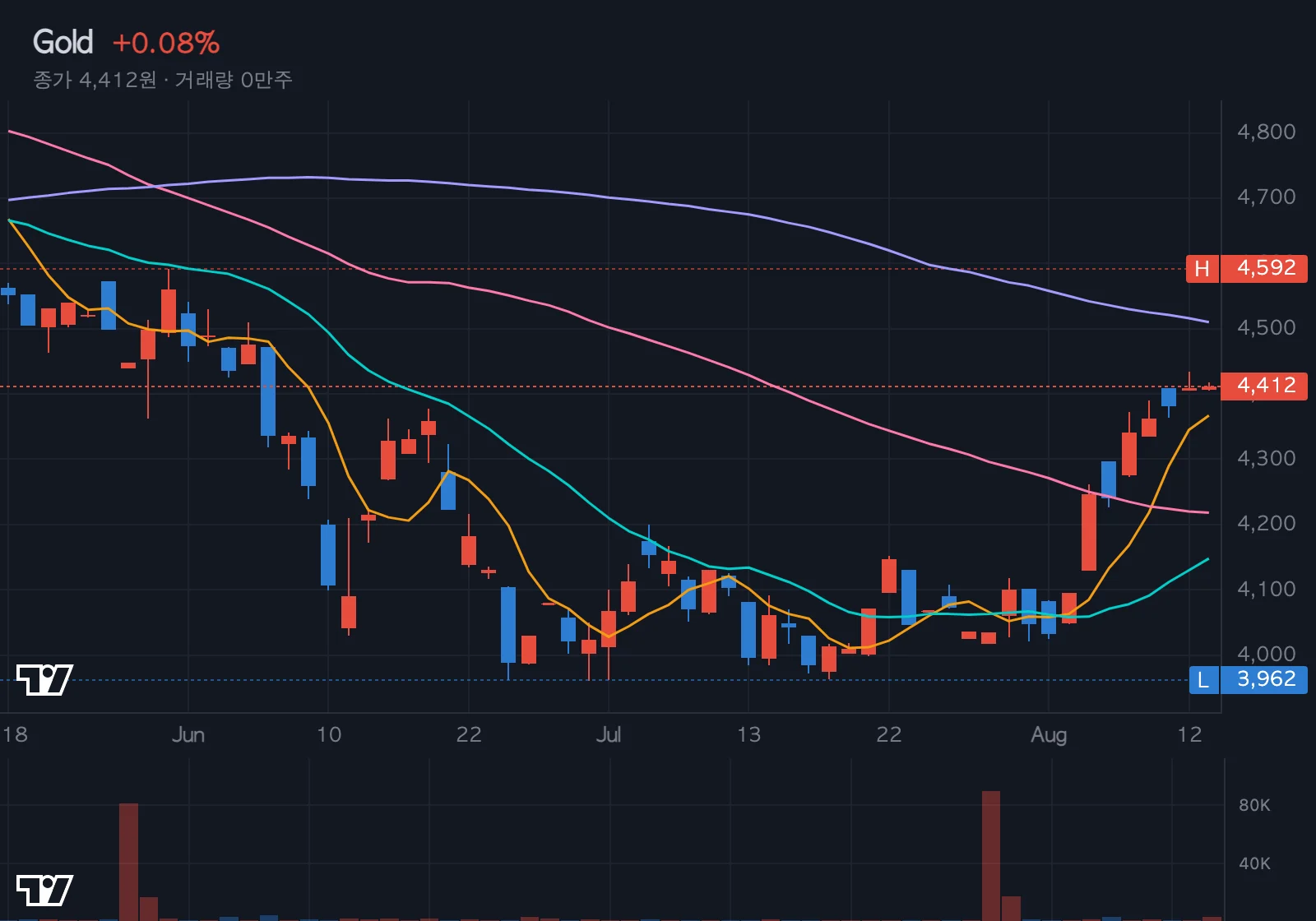
Task: Click the 4,800 price axis label
Action: [x=1266, y=132]
